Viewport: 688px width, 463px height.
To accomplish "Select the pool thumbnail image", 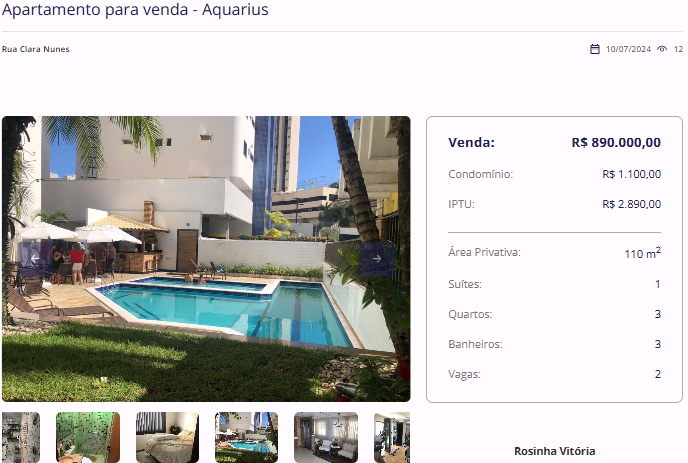I will (x=246, y=437).
